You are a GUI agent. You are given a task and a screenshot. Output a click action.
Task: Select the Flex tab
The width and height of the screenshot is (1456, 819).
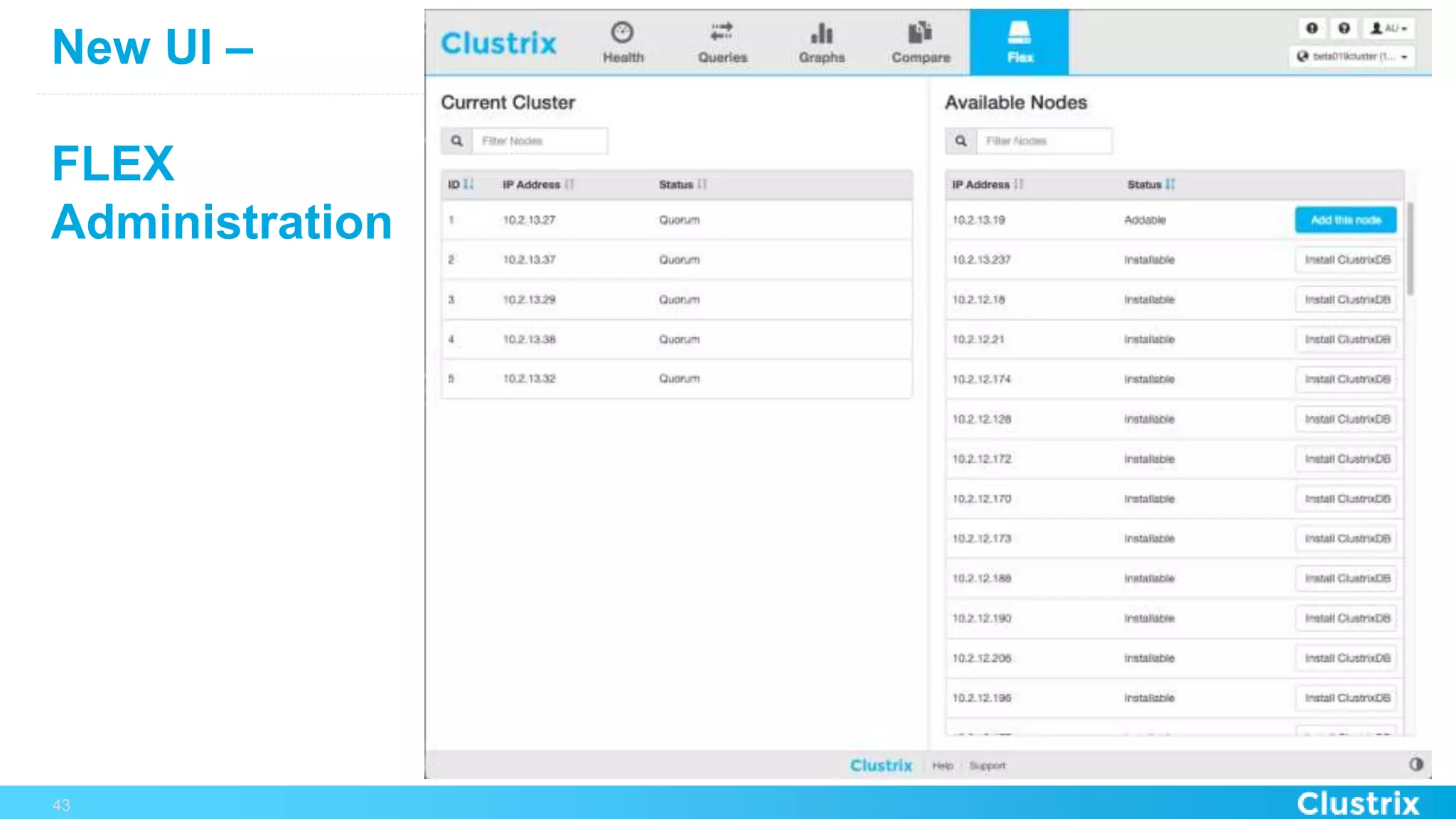1019,42
